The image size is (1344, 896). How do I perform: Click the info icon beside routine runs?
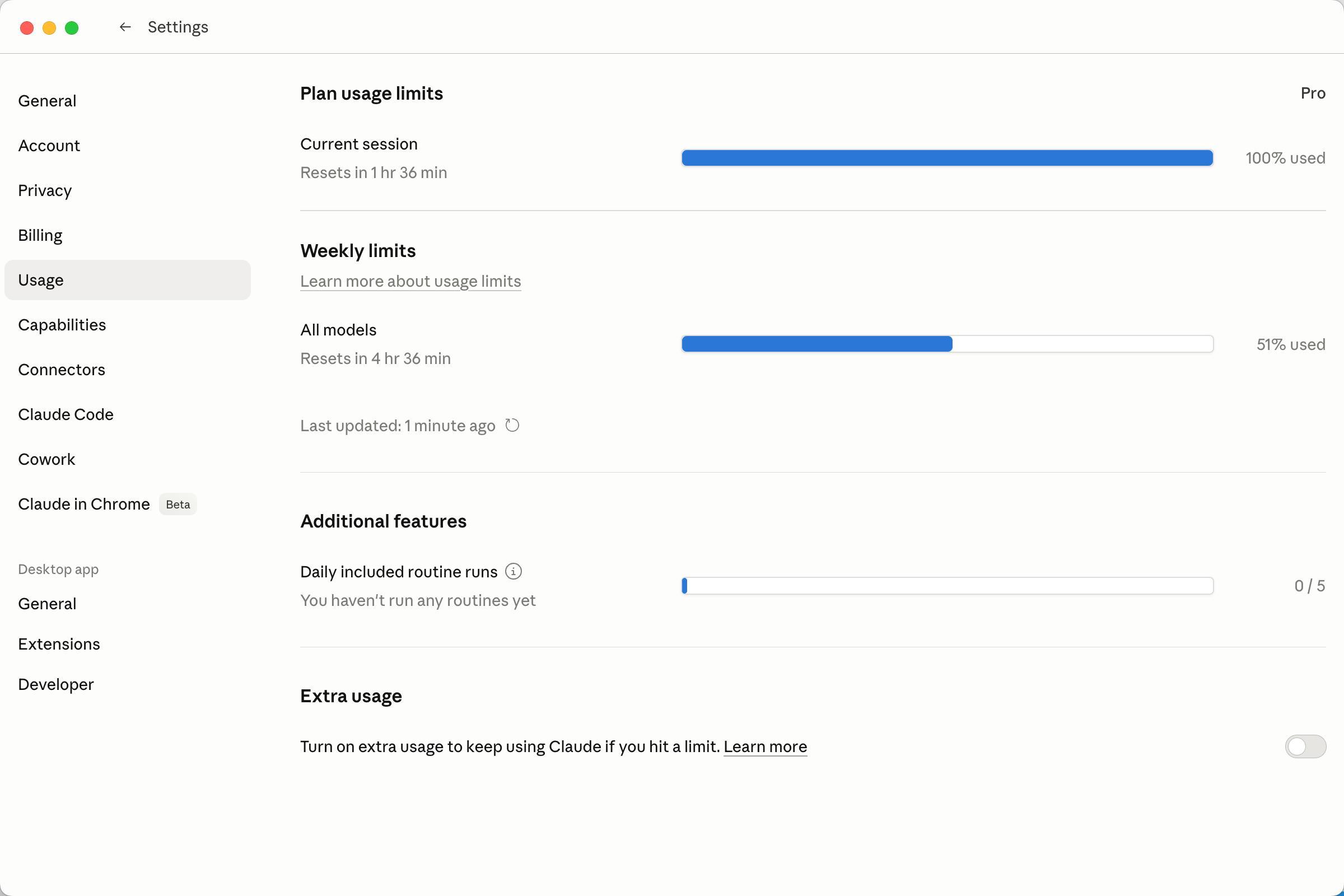tap(513, 571)
